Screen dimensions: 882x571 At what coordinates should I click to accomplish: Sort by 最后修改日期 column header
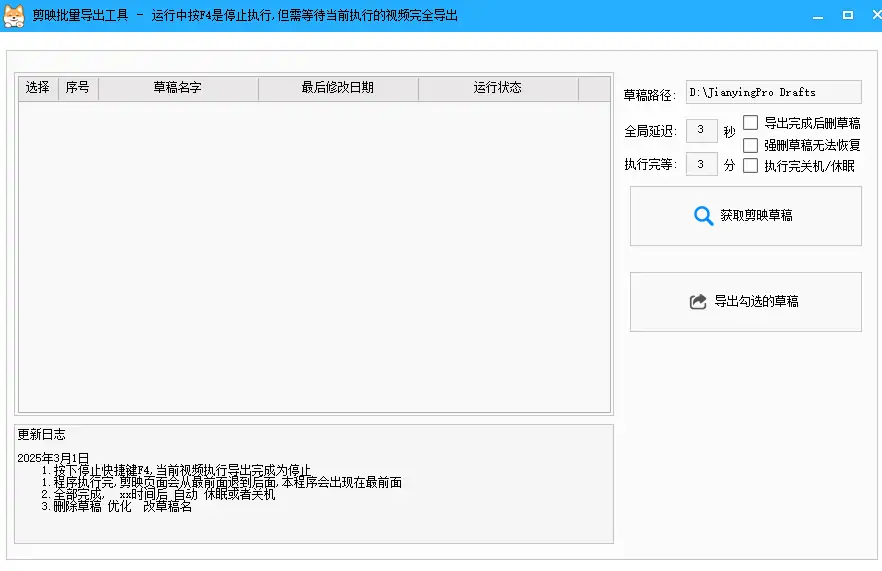point(338,88)
